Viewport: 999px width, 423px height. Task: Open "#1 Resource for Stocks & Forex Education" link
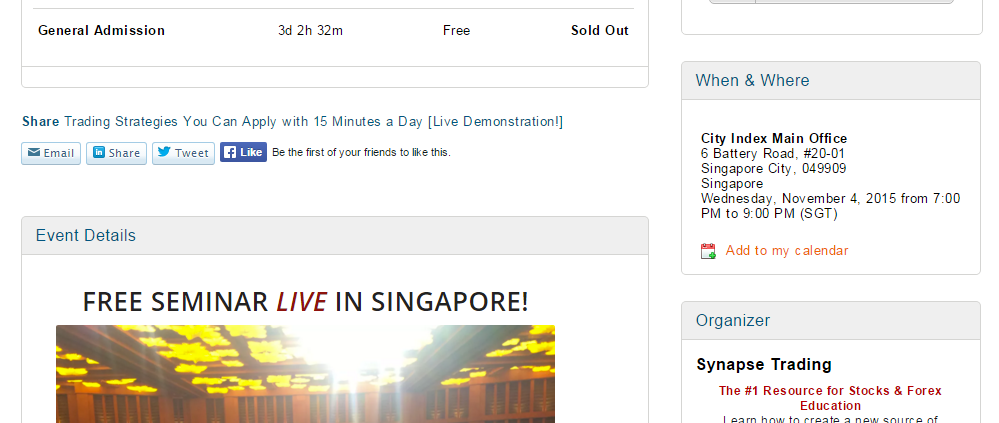point(830,398)
